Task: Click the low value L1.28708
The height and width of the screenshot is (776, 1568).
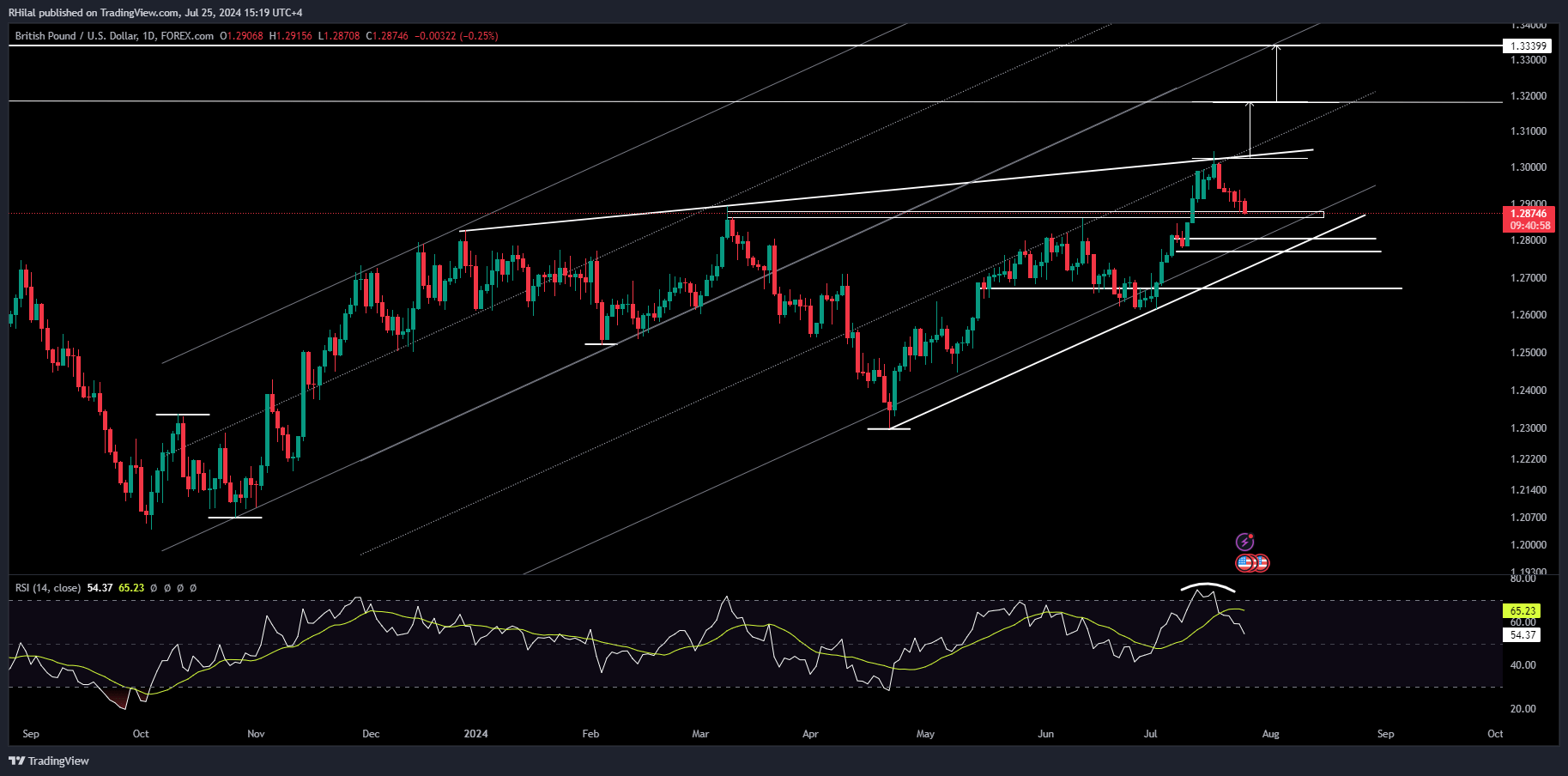Action: coord(339,36)
